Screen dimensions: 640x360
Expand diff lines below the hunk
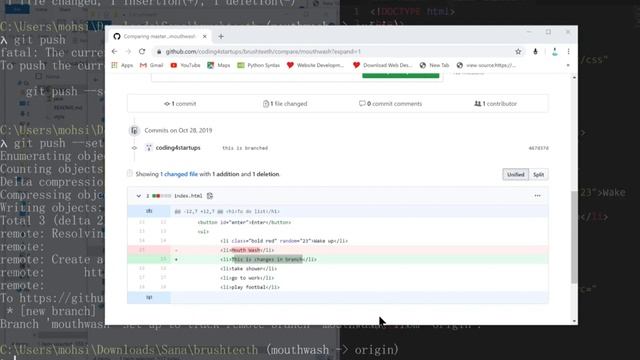point(149,297)
